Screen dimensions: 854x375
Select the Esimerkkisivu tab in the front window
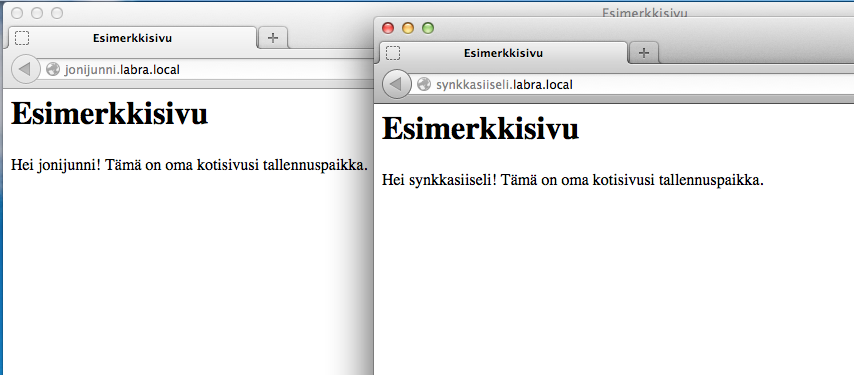pos(503,53)
